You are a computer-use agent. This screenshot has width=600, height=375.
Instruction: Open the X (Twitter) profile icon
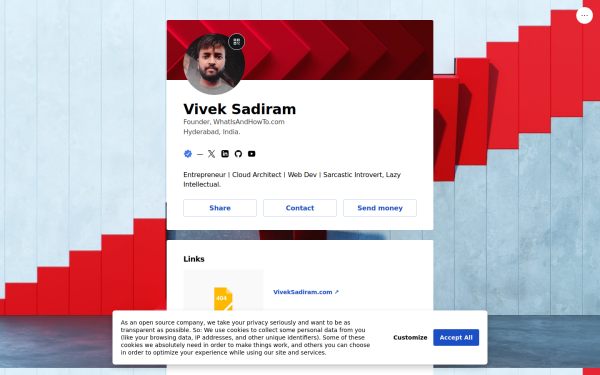(x=212, y=154)
